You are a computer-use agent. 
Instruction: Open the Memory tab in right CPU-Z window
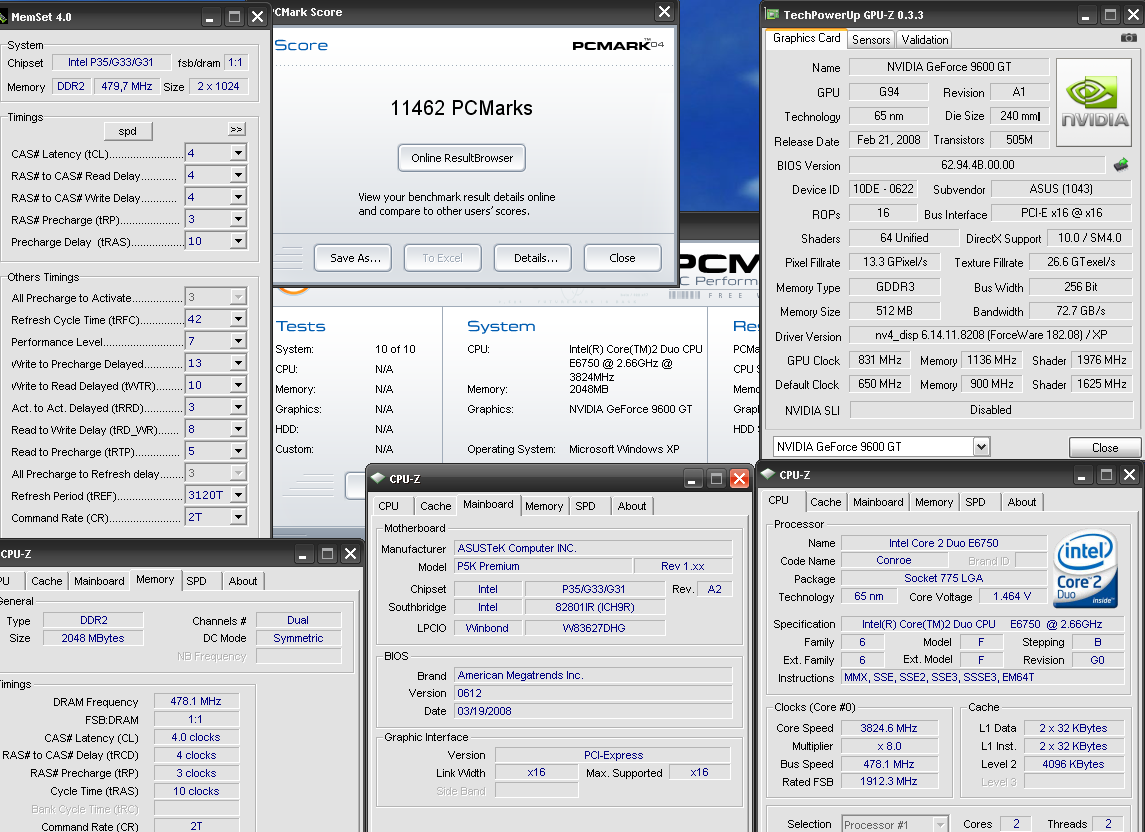934,502
